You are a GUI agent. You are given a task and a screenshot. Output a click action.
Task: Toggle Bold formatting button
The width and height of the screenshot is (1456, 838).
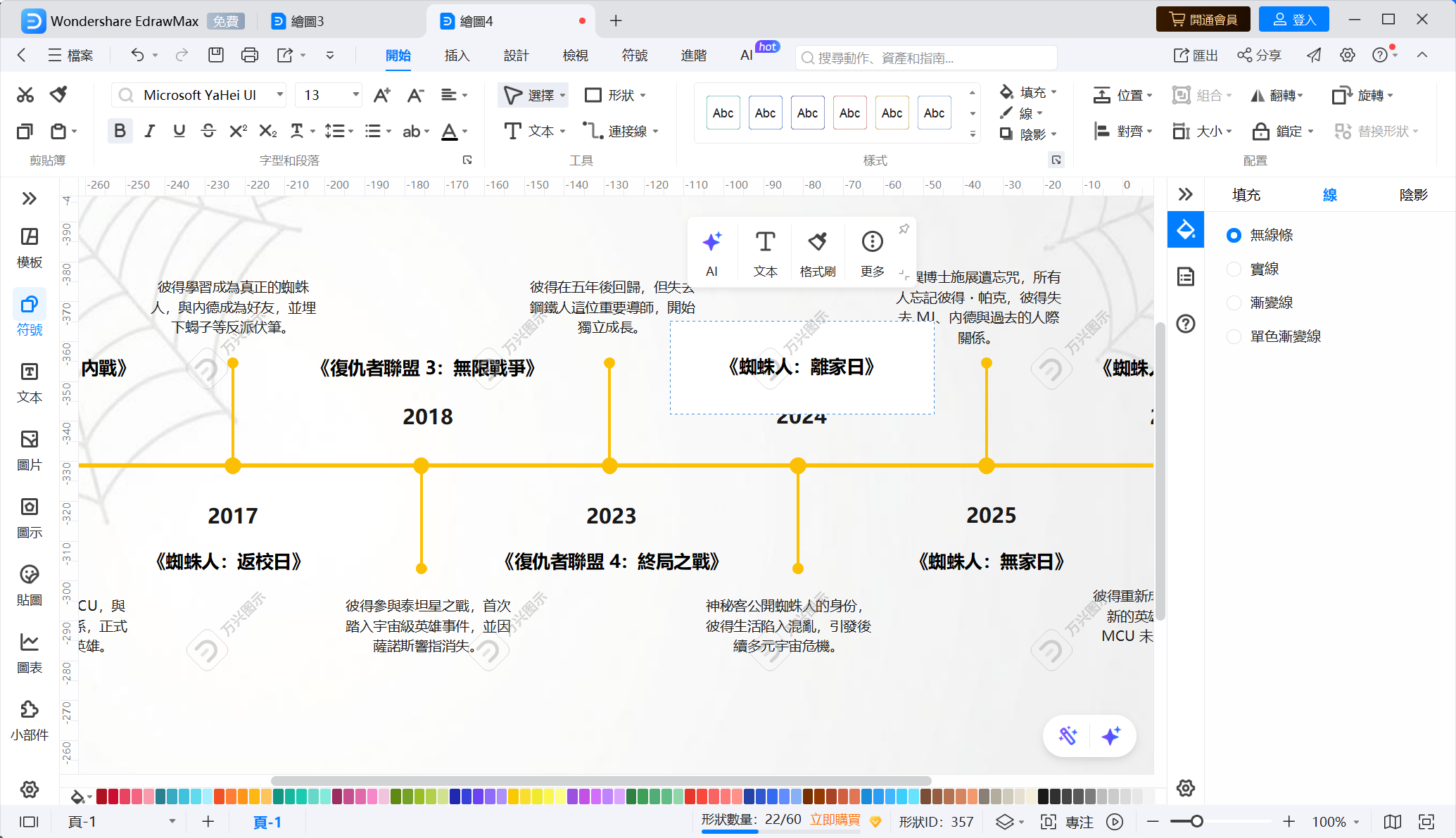[120, 131]
